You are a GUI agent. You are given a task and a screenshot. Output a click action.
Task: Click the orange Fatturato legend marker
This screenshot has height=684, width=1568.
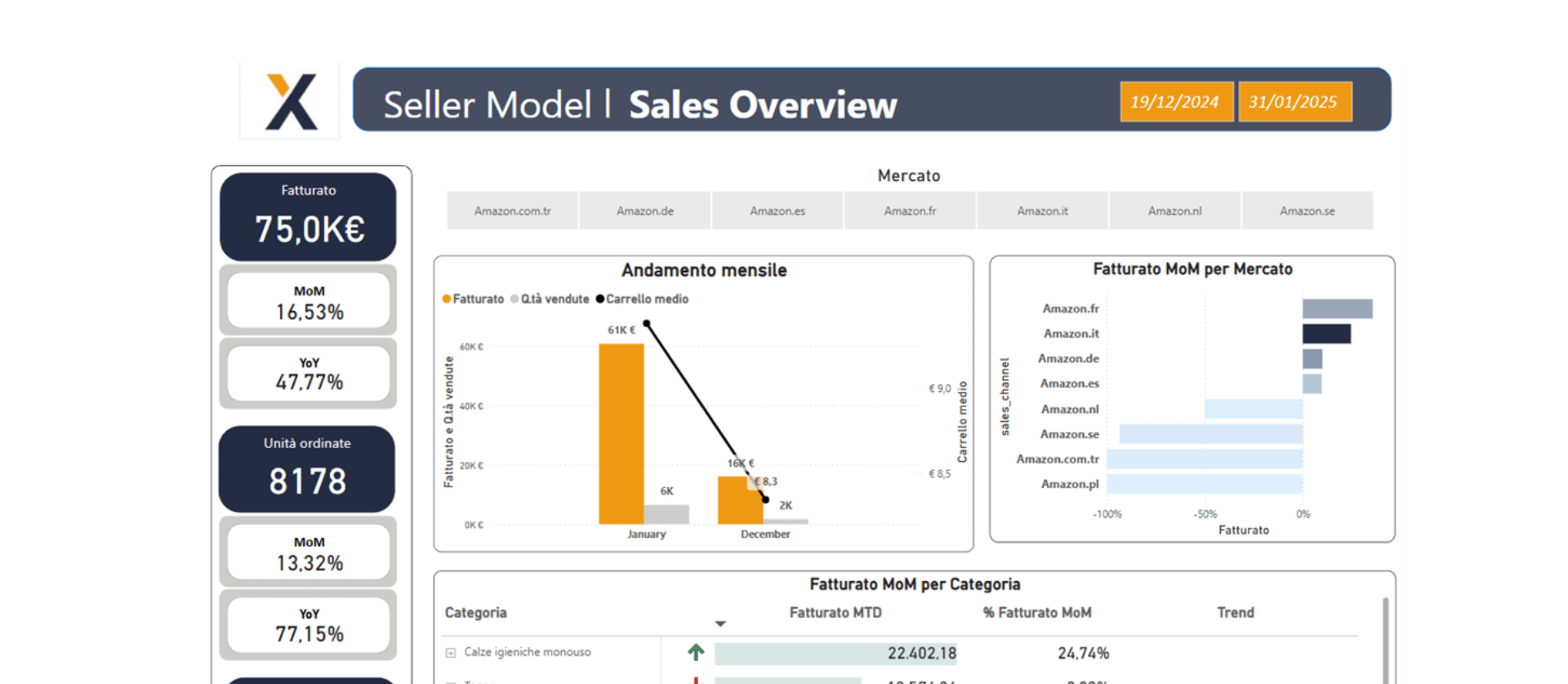[x=447, y=299]
